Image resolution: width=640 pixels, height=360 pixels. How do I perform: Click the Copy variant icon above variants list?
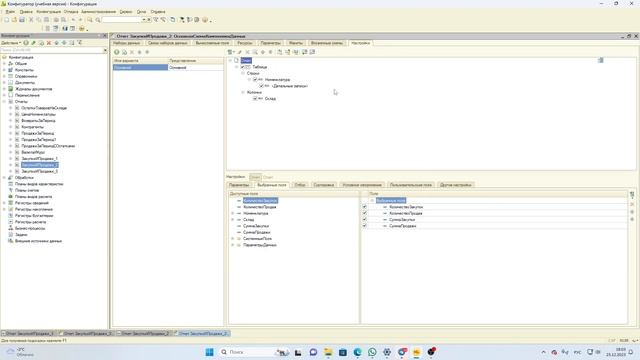[124, 52]
